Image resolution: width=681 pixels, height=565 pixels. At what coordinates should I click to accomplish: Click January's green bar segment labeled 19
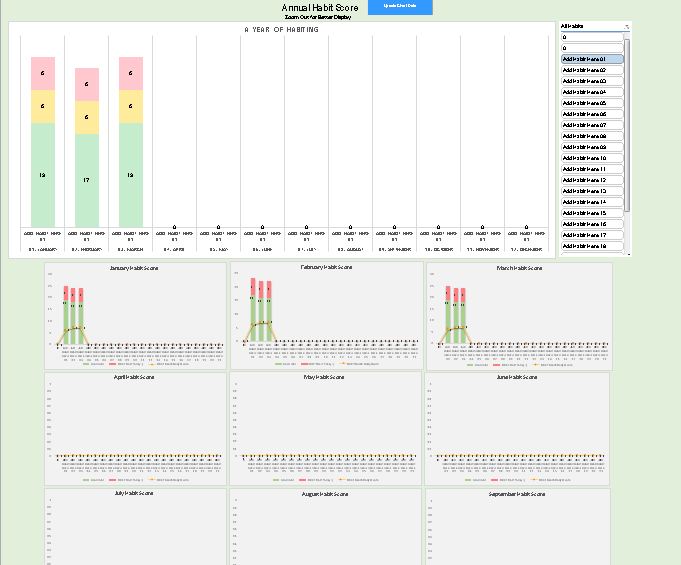pyautogui.click(x=43, y=175)
